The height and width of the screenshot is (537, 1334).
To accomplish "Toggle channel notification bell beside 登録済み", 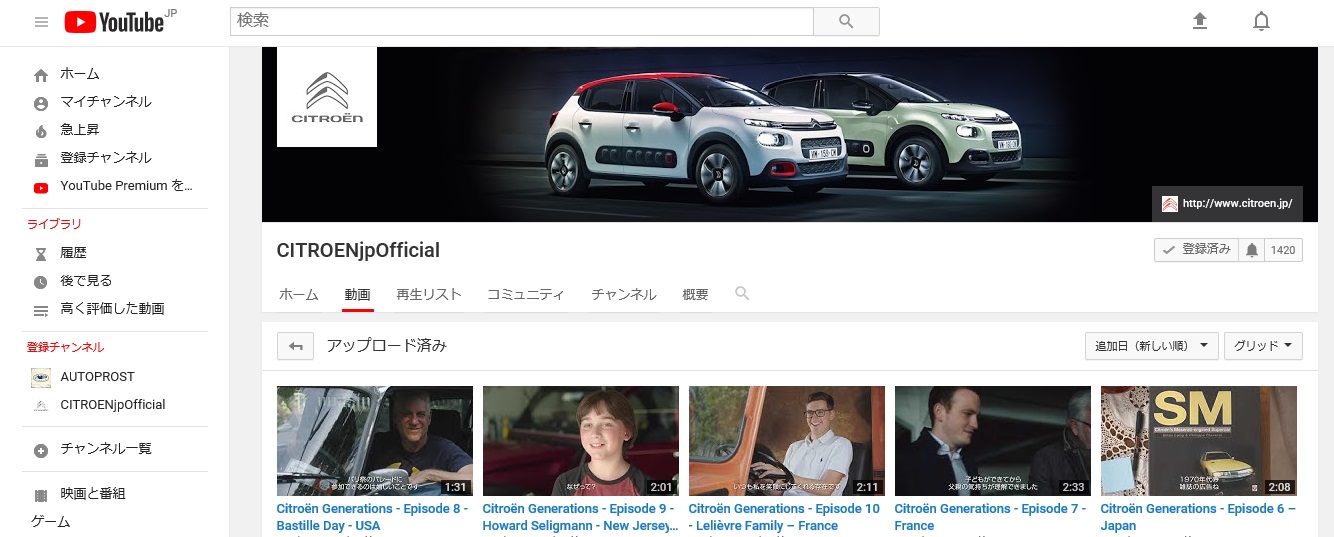I will click(1251, 250).
